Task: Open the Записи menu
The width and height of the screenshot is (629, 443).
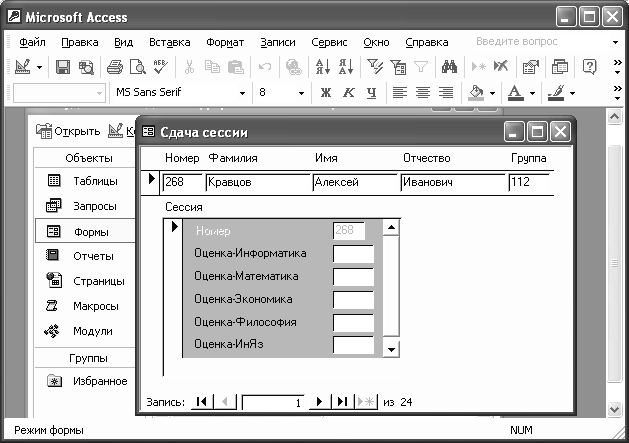Action: pos(278,42)
